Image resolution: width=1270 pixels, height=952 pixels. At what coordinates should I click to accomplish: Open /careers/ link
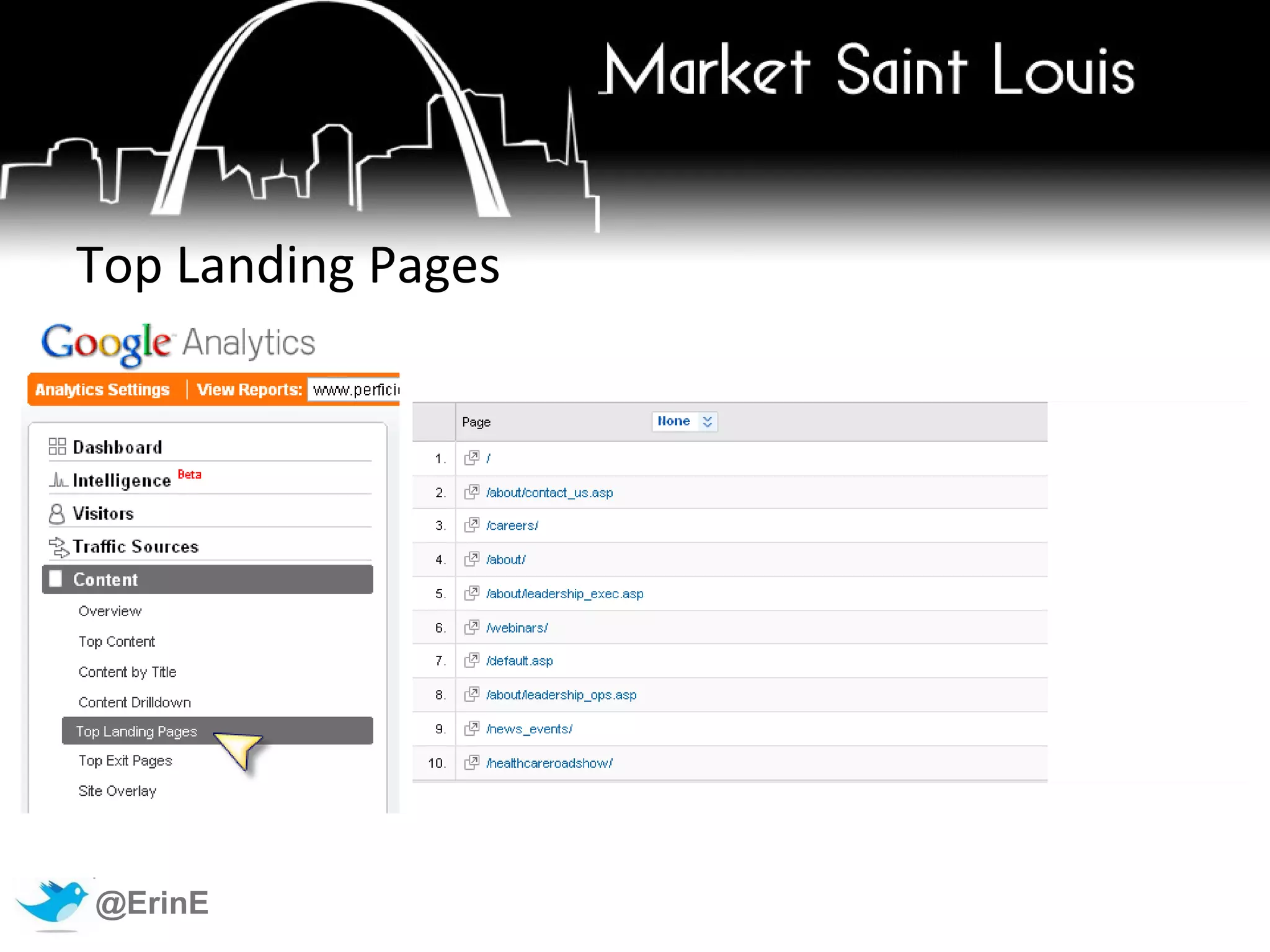(512, 526)
